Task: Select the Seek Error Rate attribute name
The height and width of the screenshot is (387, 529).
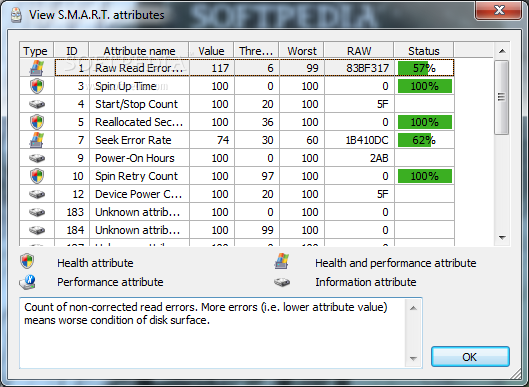Action: [133, 140]
